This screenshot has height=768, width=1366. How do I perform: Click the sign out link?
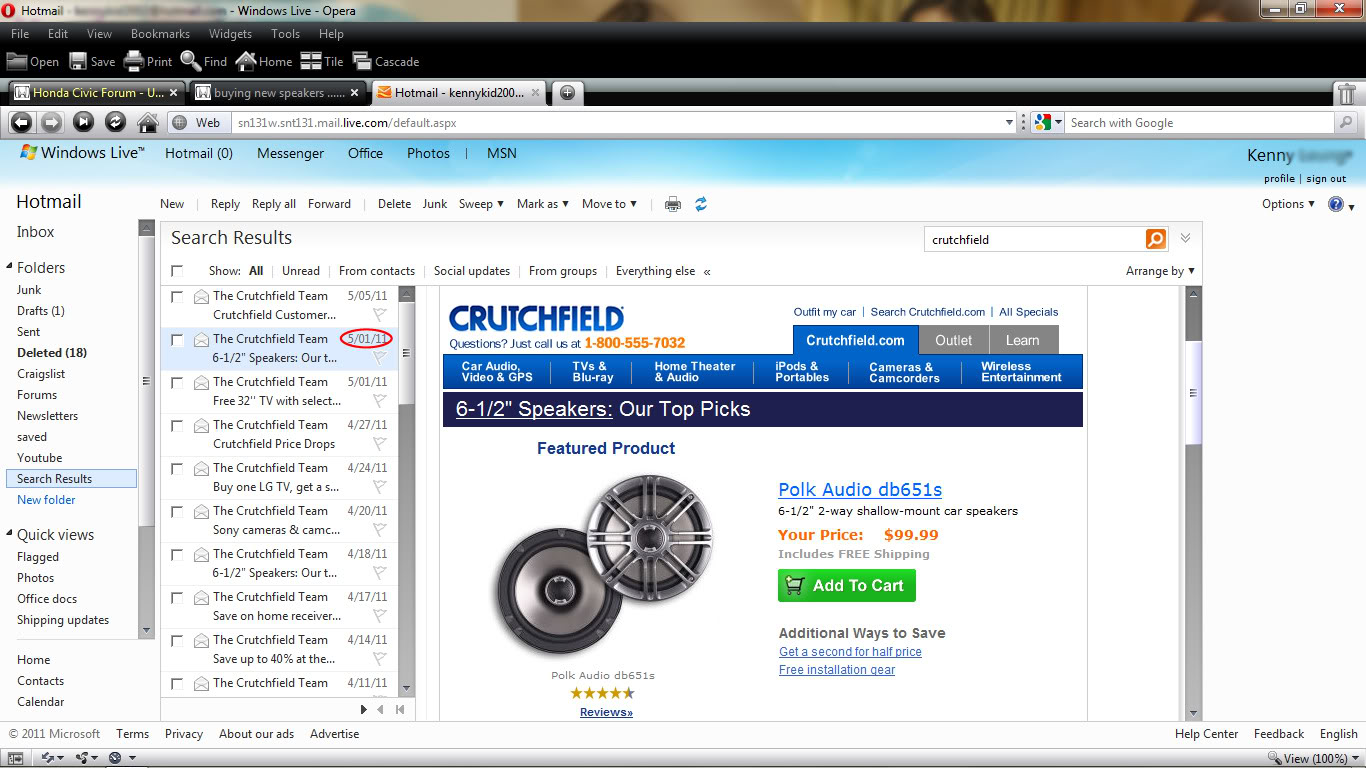pyautogui.click(x=1326, y=179)
